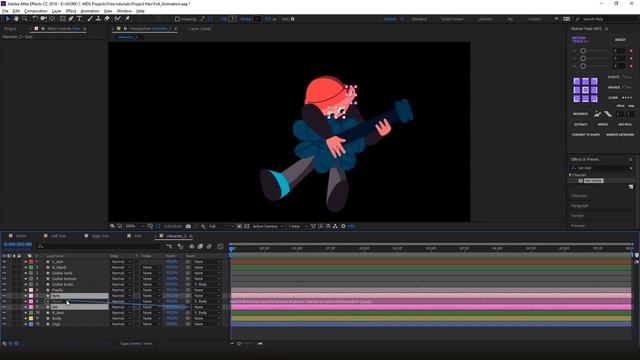This screenshot has height=360, width=640.
Task: Select the Unified Camera tool
Action: click(43, 19)
